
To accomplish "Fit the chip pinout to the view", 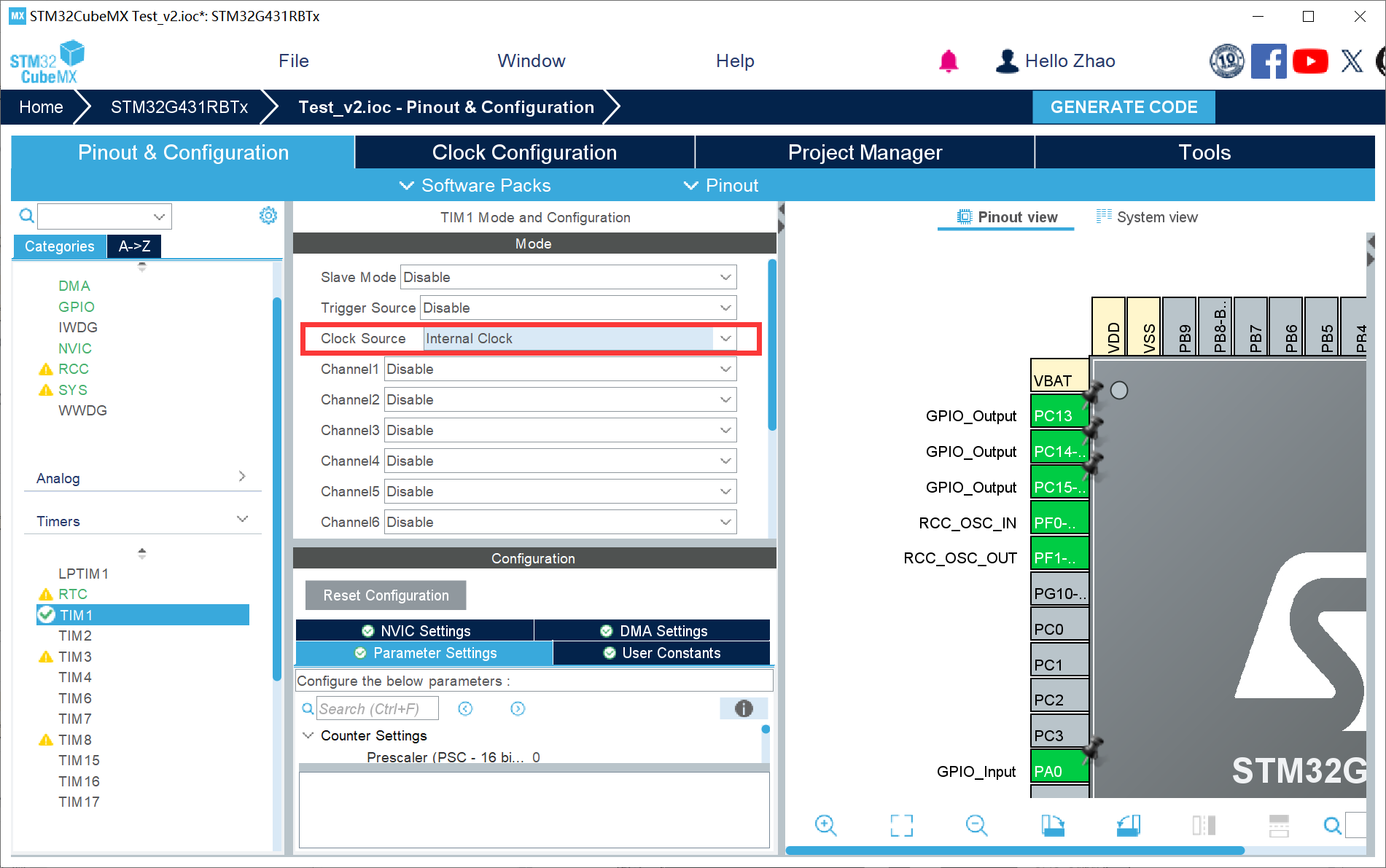I will [901, 825].
